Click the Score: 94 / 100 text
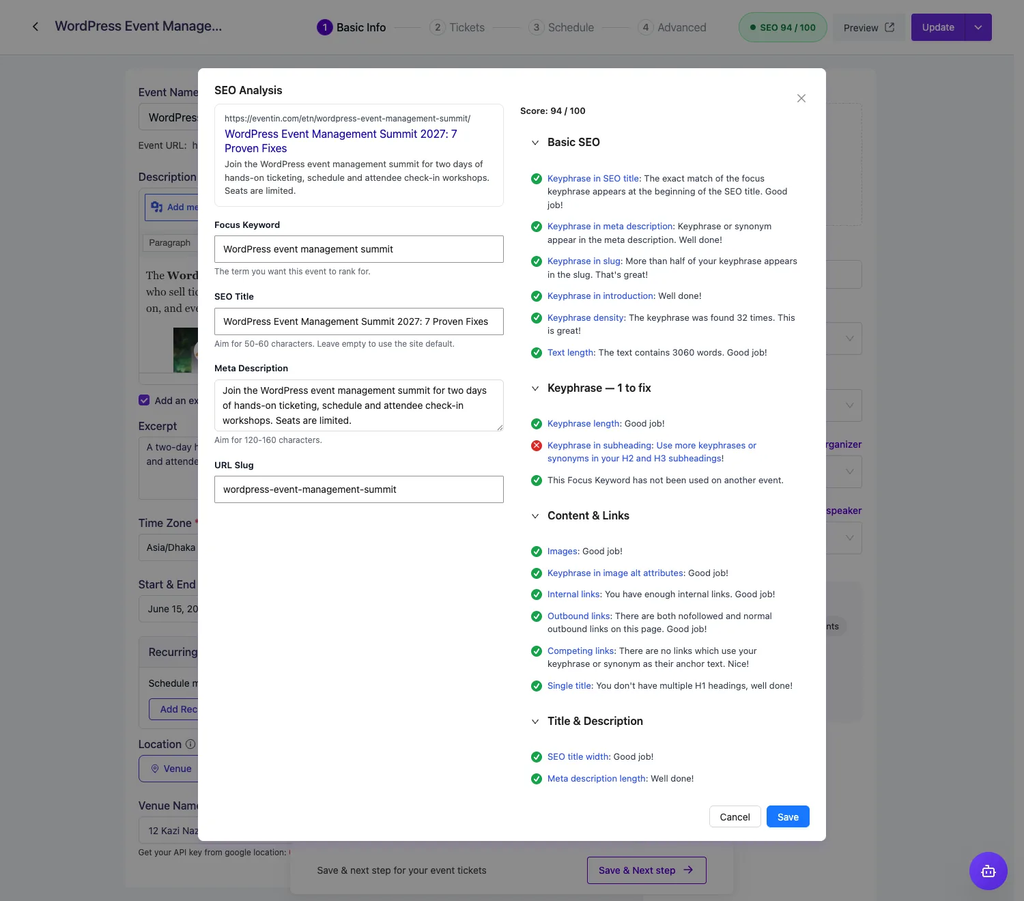This screenshot has height=901, width=1024. coord(552,111)
